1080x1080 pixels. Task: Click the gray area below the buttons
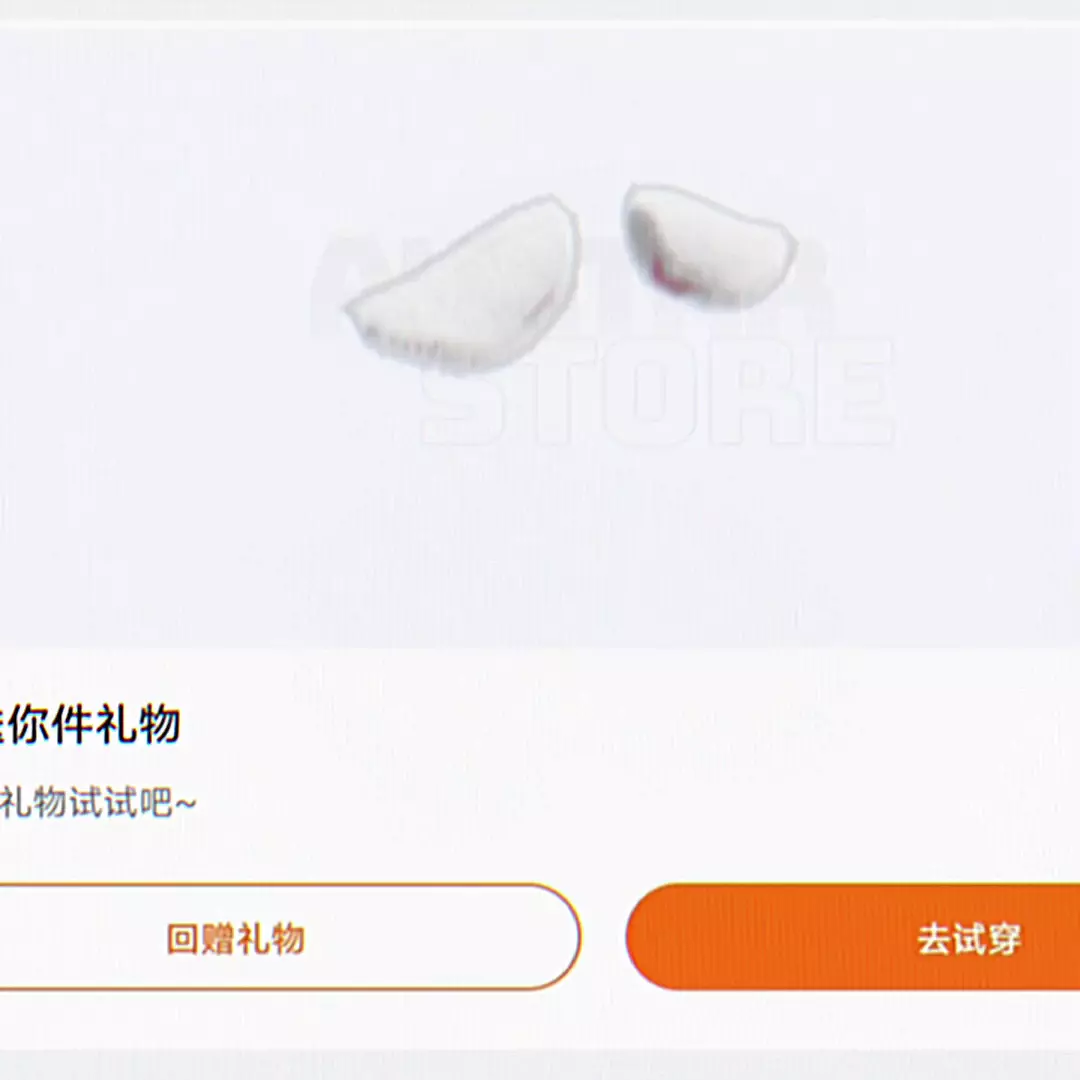(x=540, y=1065)
